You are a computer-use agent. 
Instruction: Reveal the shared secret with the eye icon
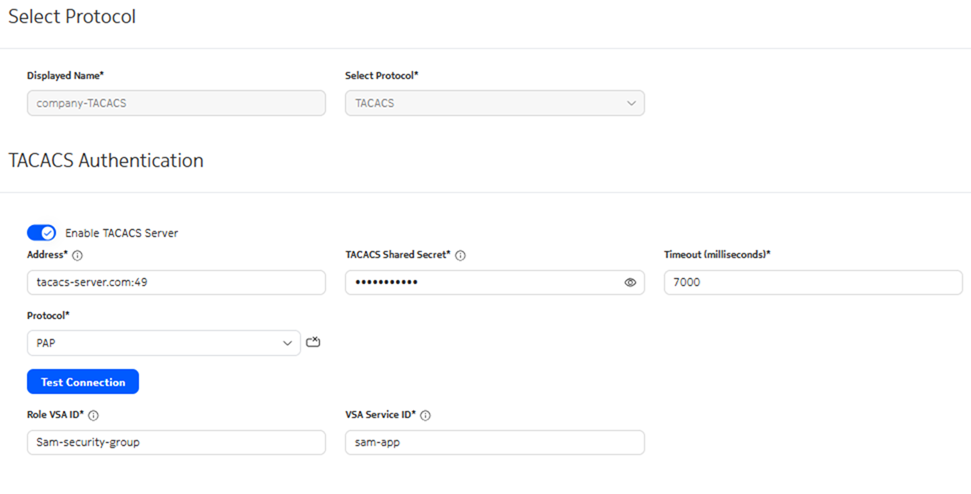click(x=630, y=283)
